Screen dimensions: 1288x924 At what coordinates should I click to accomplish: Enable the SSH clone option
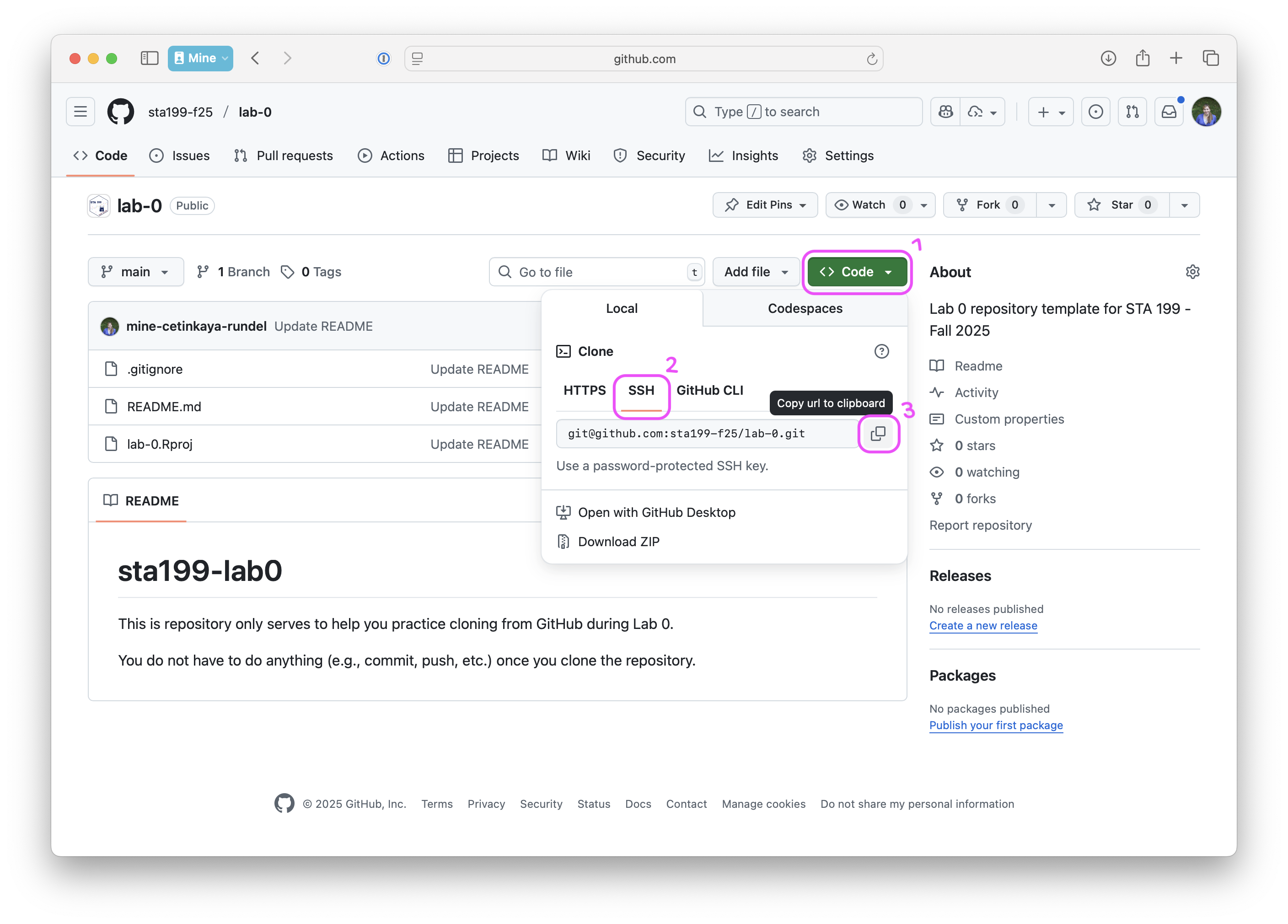coord(641,390)
